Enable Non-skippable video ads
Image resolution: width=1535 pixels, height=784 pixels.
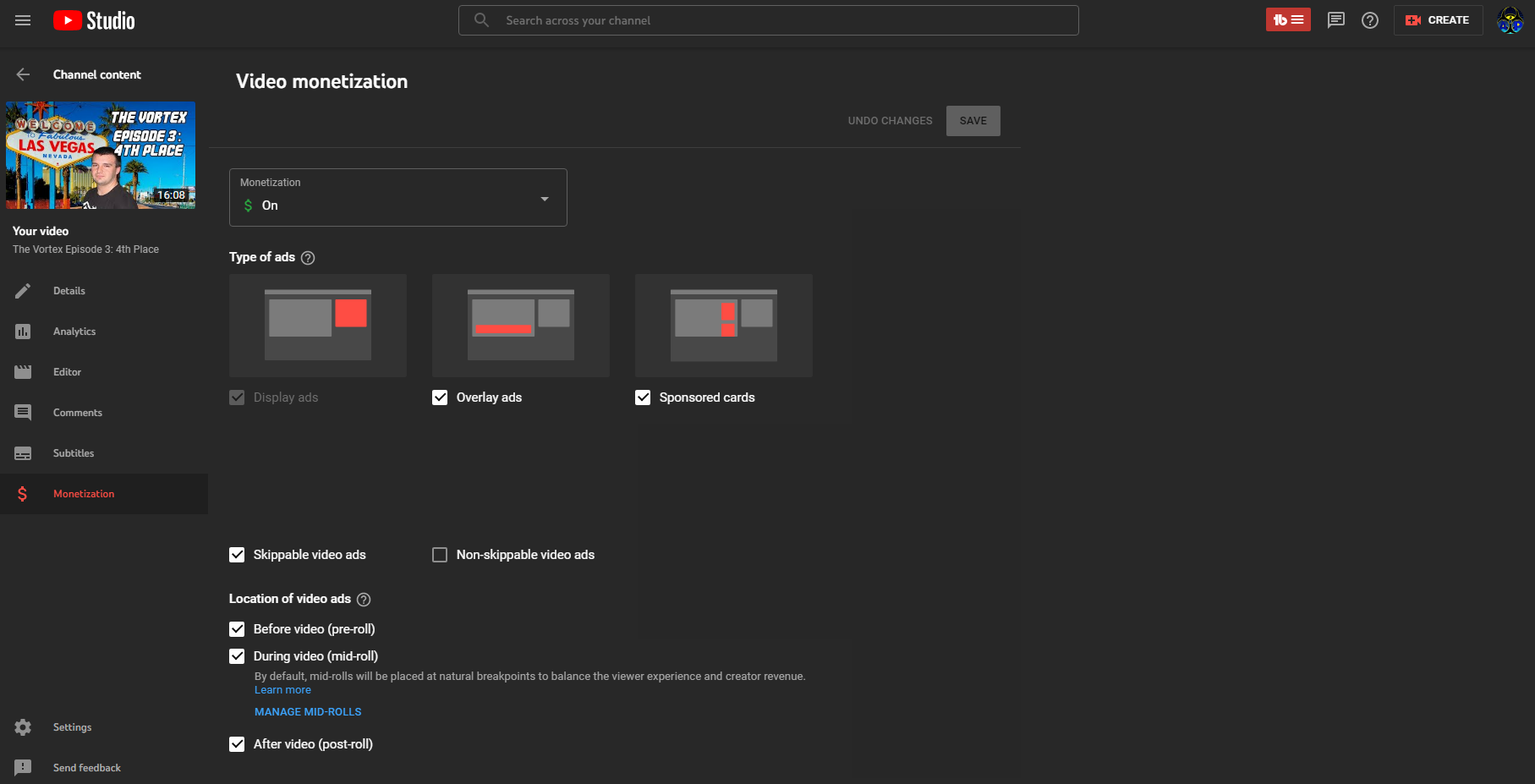click(440, 555)
